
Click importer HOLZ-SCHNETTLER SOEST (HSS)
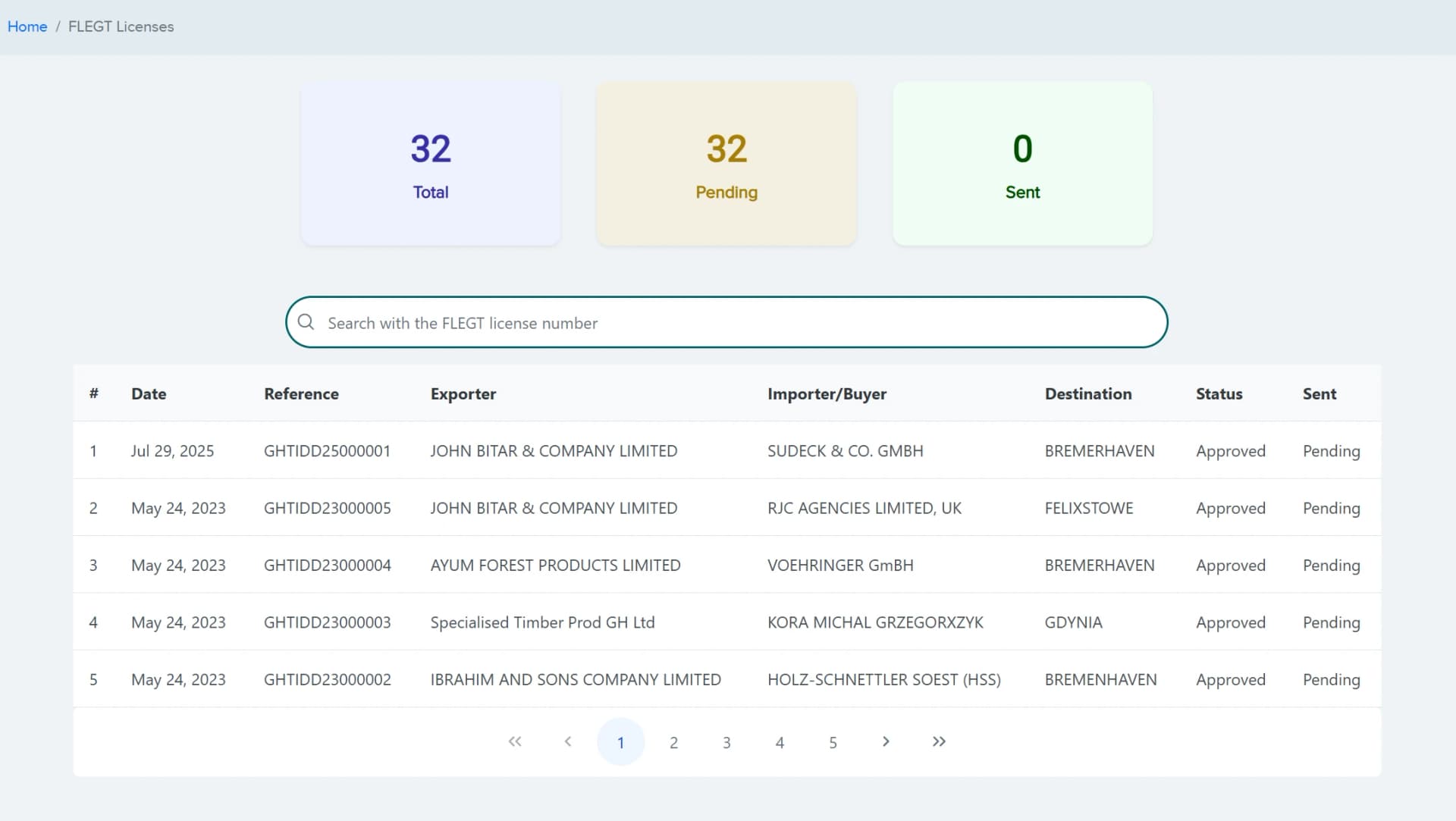883,680
